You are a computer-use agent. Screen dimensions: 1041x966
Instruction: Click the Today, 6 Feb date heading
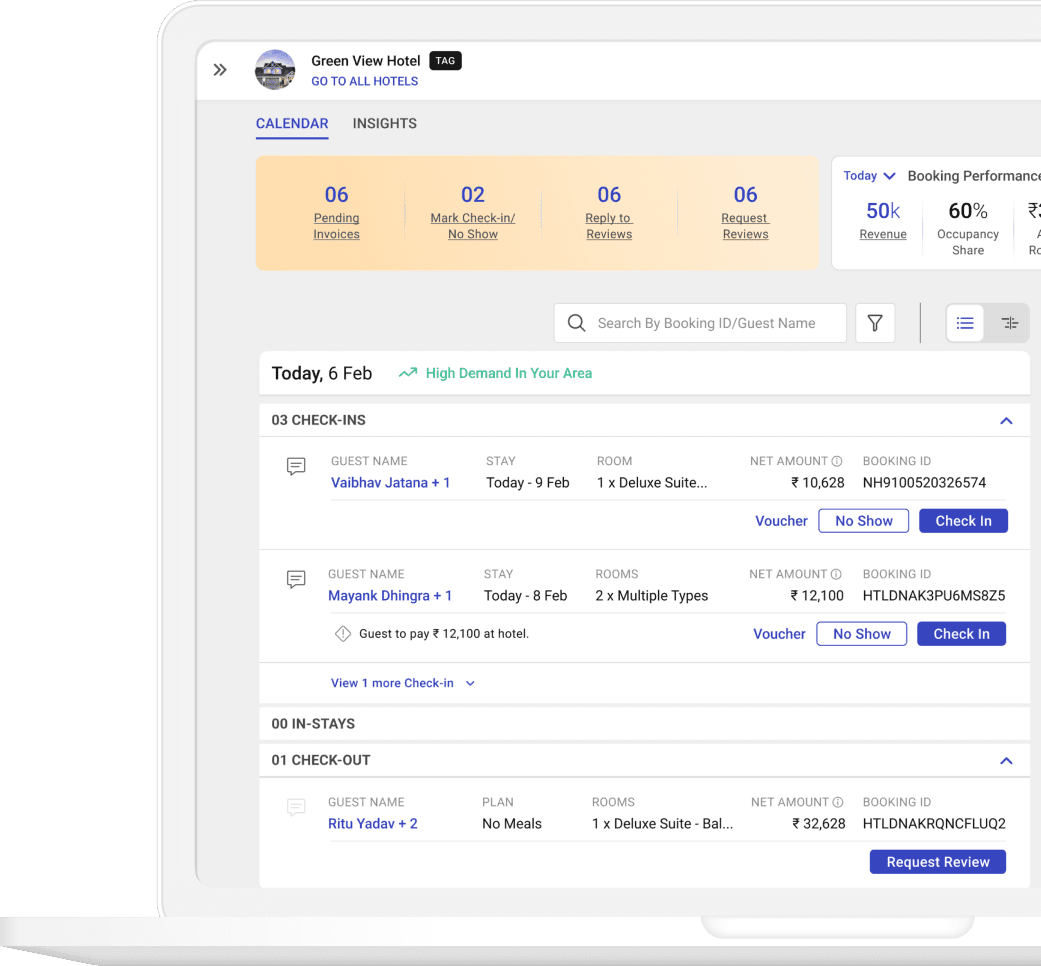[x=321, y=373]
